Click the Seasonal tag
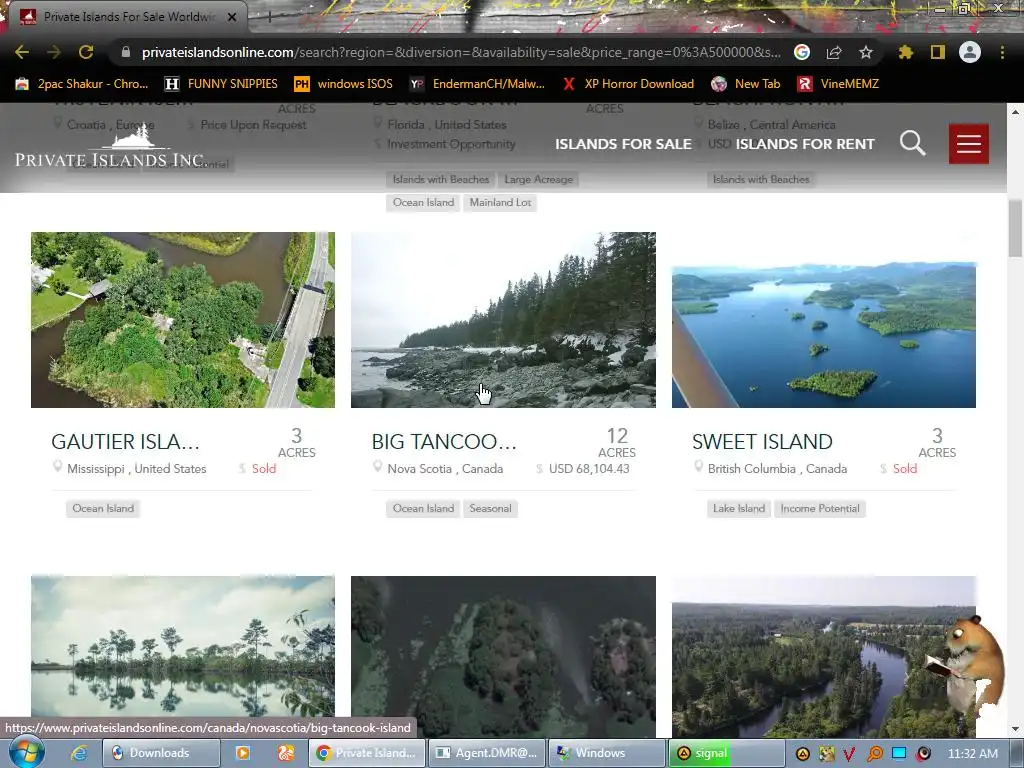The width and height of the screenshot is (1024, 768). 490,508
